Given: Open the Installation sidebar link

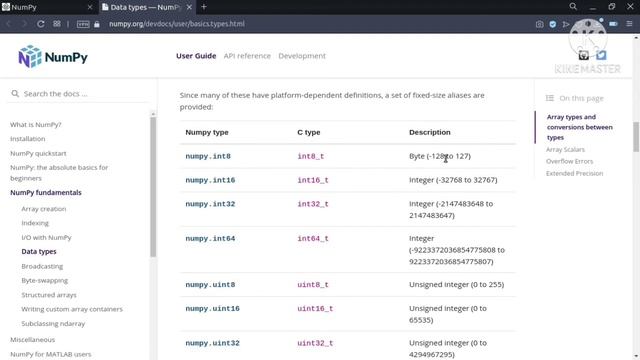Looking at the screenshot, I should point(28,139).
